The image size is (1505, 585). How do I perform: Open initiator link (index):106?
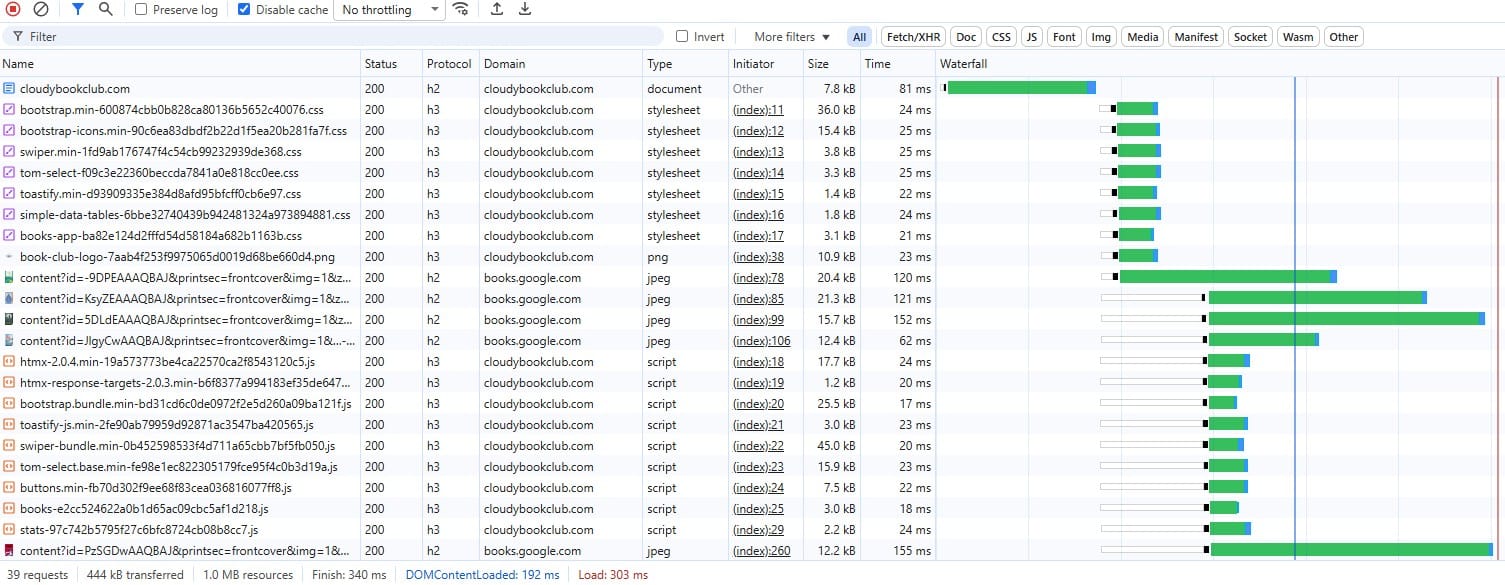coord(761,341)
